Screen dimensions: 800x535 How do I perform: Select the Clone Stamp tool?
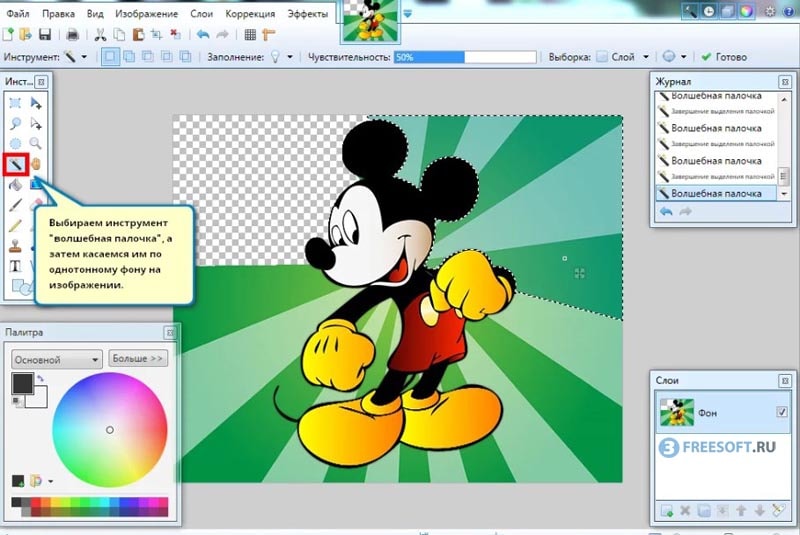15,246
